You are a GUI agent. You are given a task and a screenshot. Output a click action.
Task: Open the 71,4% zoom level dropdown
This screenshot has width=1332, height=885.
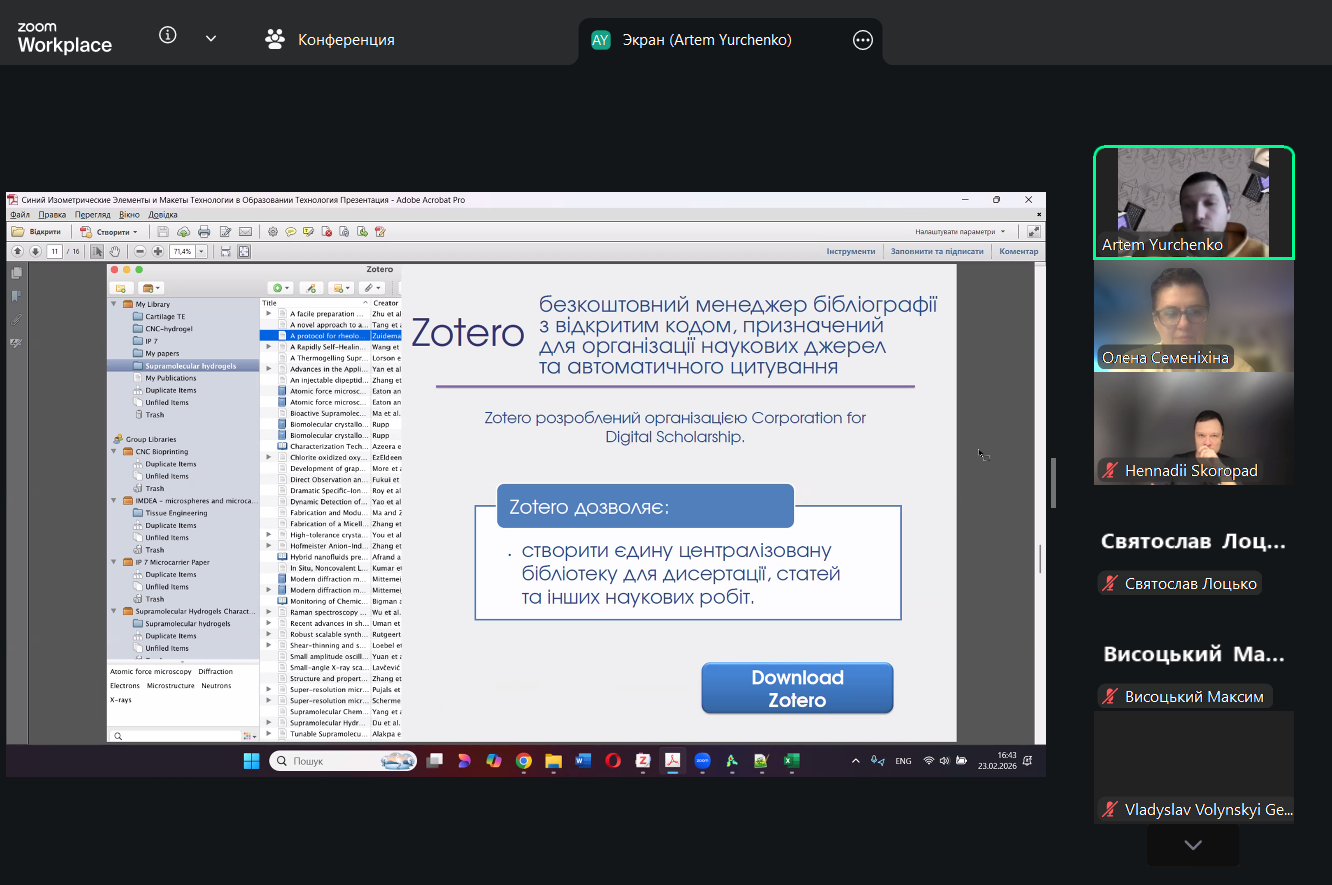pyautogui.click(x=201, y=251)
